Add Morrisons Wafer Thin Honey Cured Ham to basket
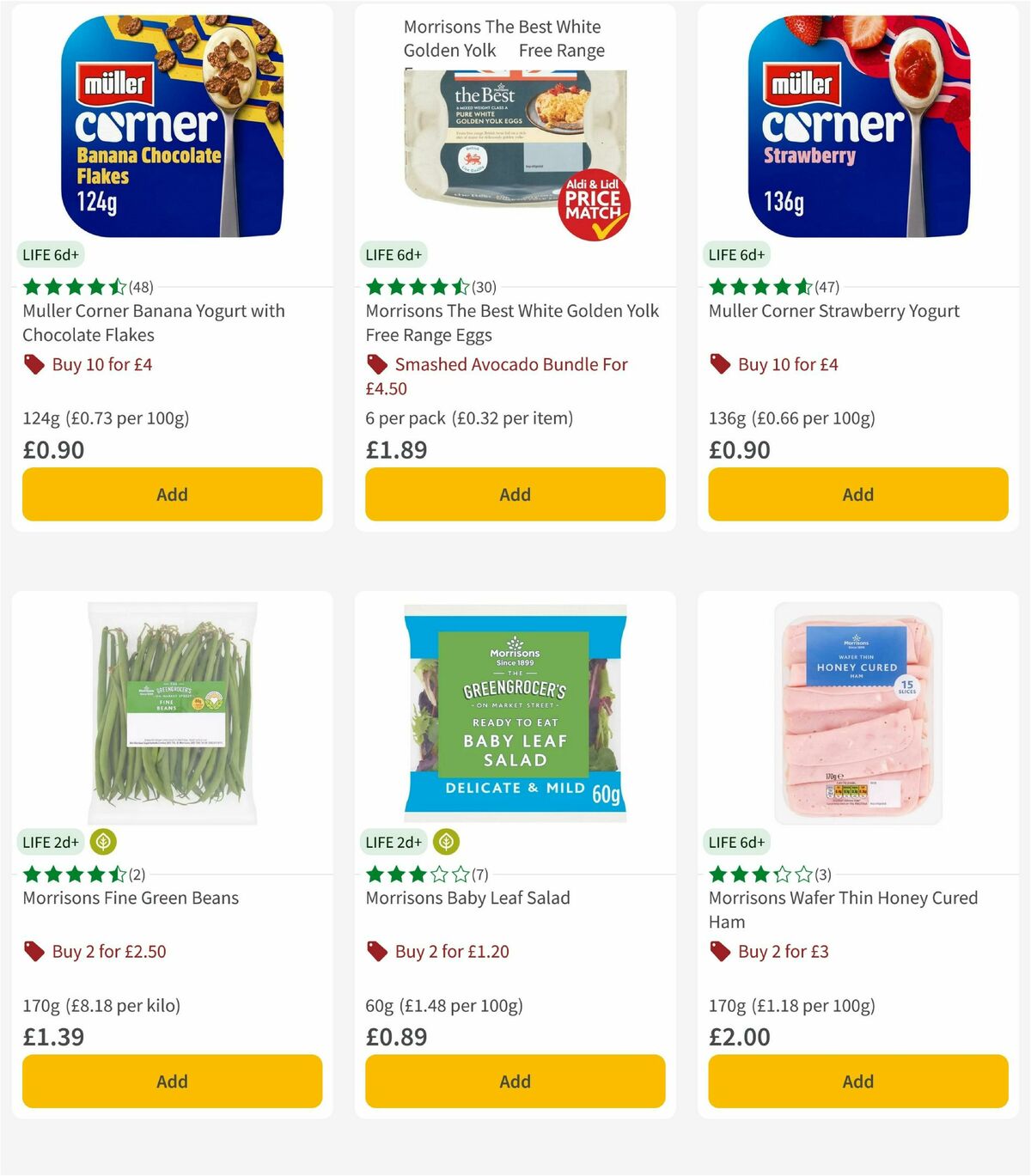 (857, 1081)
